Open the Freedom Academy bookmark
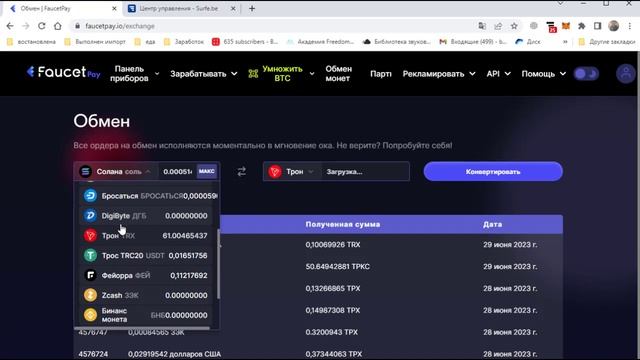Image resolution: width=640 pixels, height=360 pixels. (320, 42)
